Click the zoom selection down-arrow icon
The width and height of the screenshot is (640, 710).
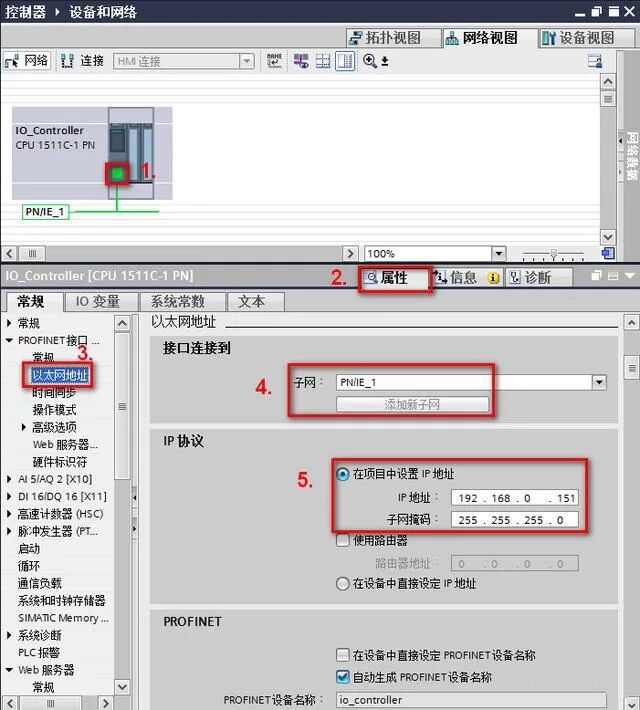click(385, 61)
